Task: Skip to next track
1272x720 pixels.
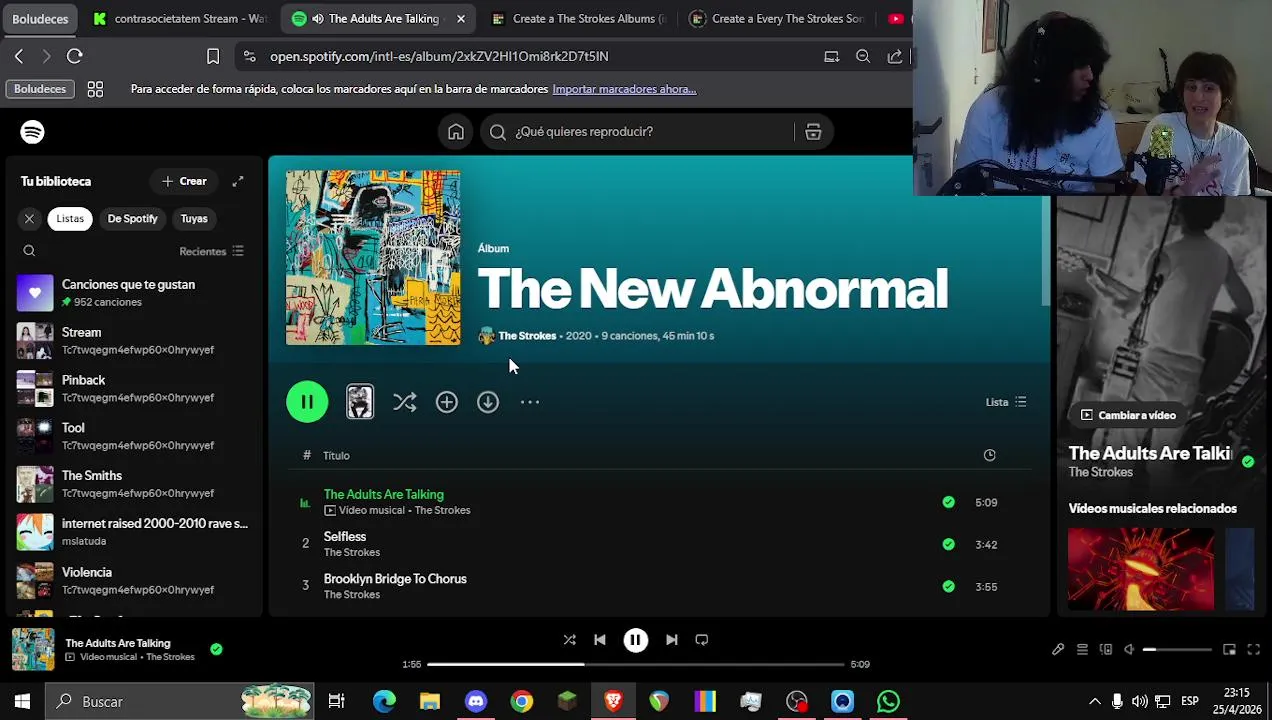Action: pos(671,640)
